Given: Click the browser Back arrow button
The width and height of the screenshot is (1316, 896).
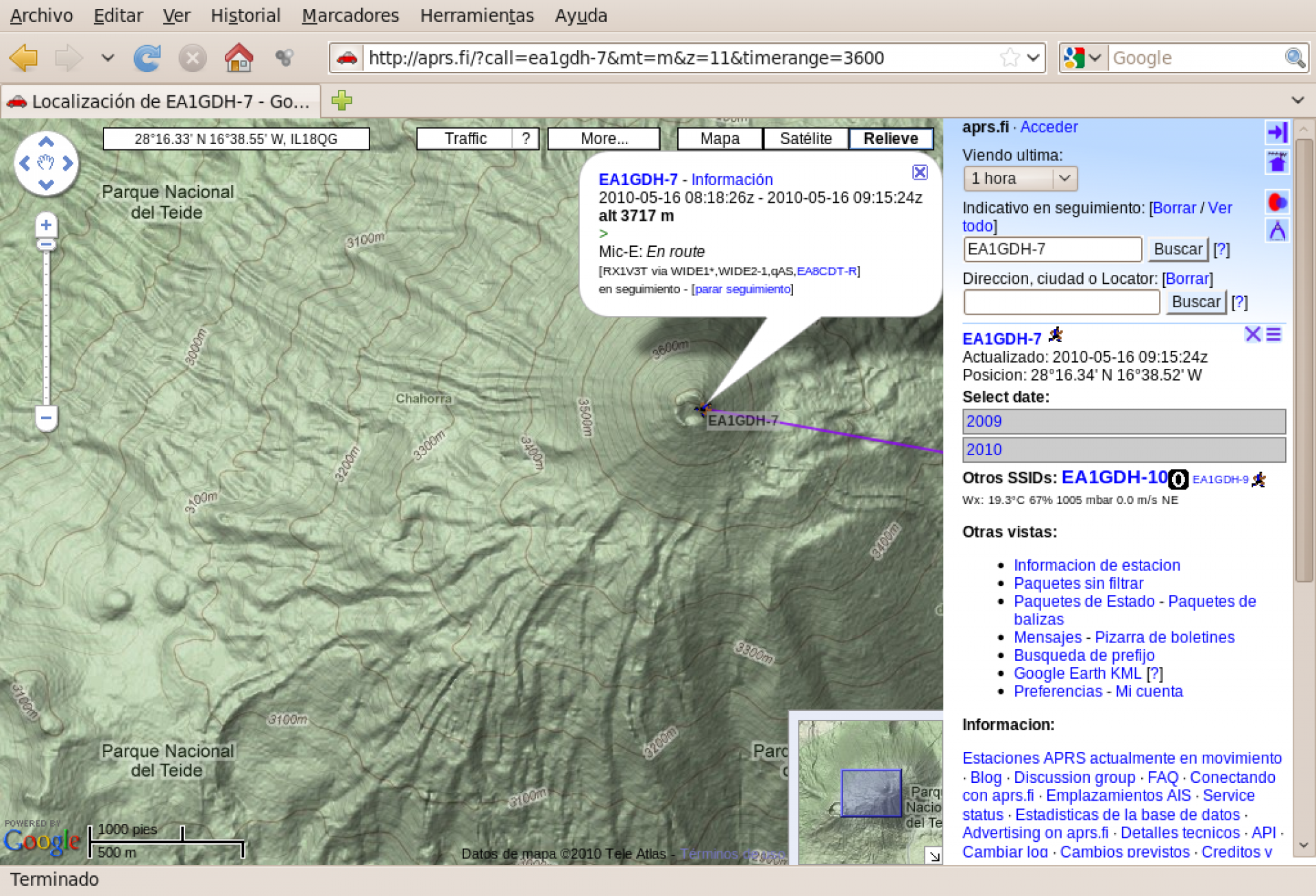Looking at the screenshot, I should (x=25, y=58).
